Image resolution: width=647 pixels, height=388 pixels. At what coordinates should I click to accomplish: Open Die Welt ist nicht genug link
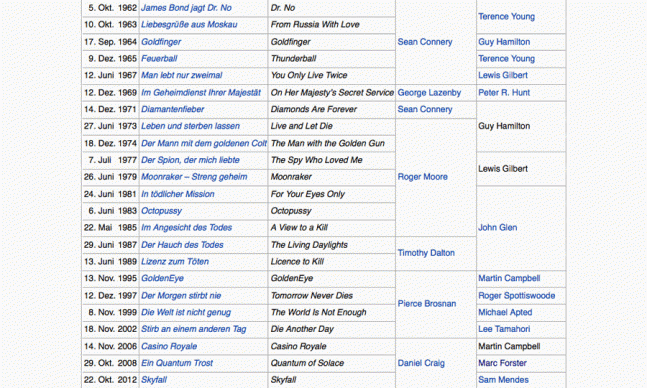(x=186, y=312)
